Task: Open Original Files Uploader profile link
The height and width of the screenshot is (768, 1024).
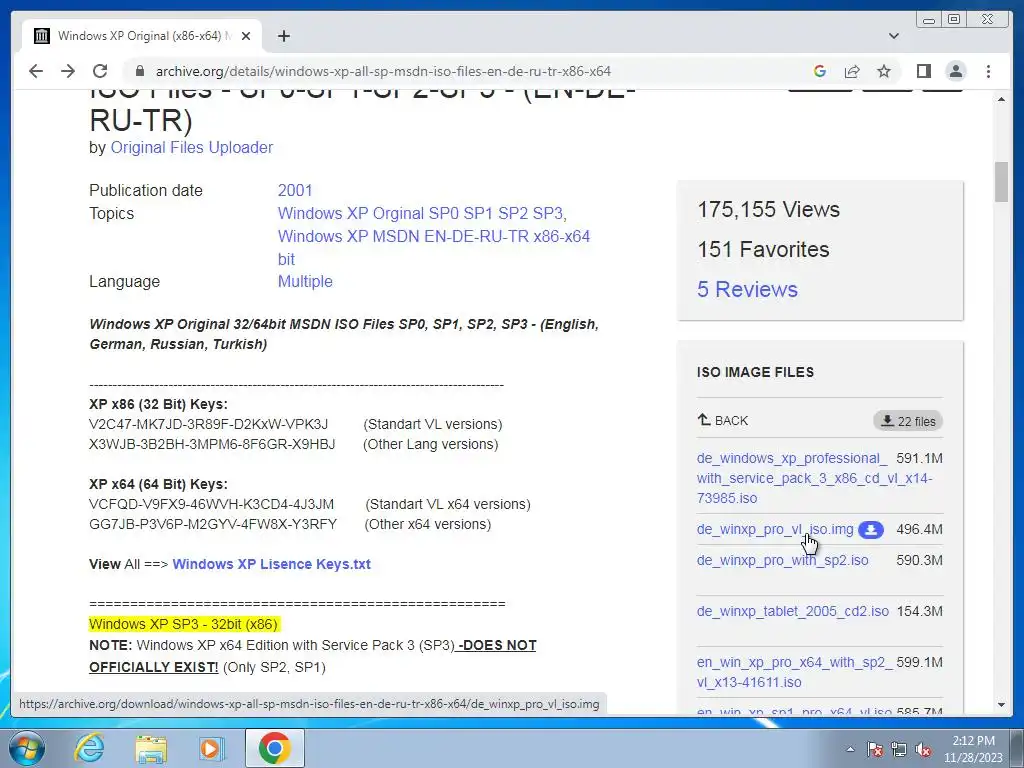Action: pos(191,148)
